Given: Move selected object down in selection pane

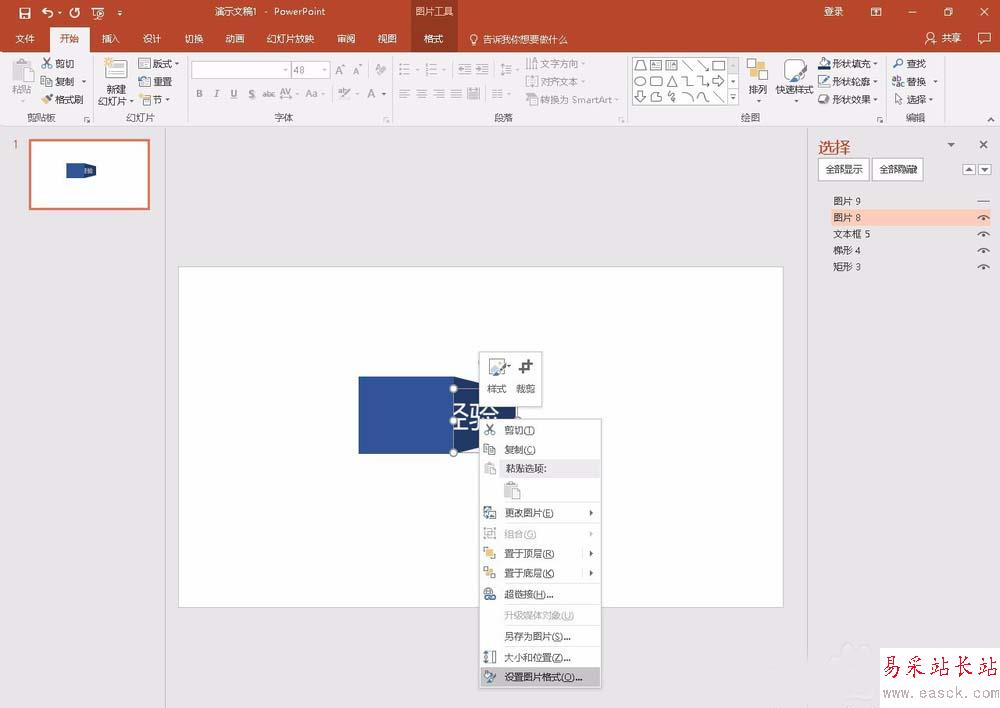Looking at the screenshot, I should click(985, 169).
